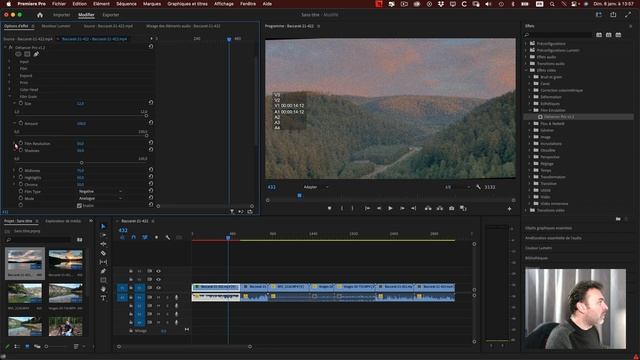The height and width of the screenshot is (360, 640).
Task: Reset the Size parameter
Action: pyautogui.click(x=151, y=102)
